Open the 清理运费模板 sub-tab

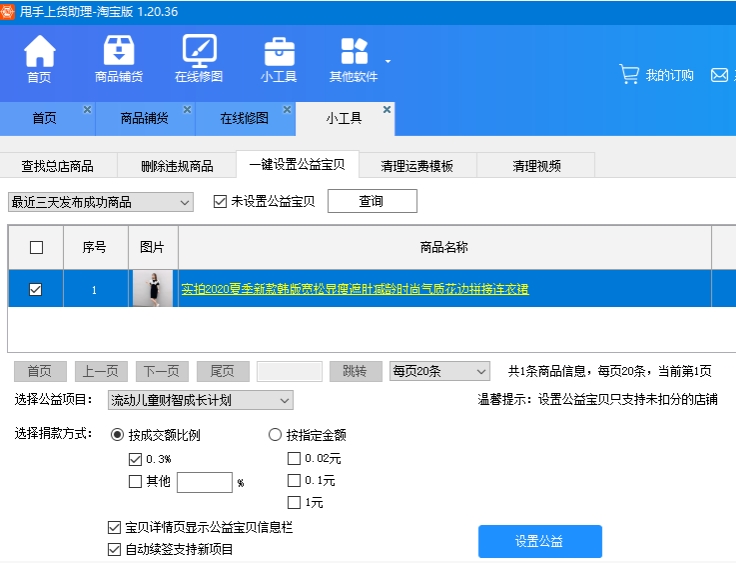(417, 166)
